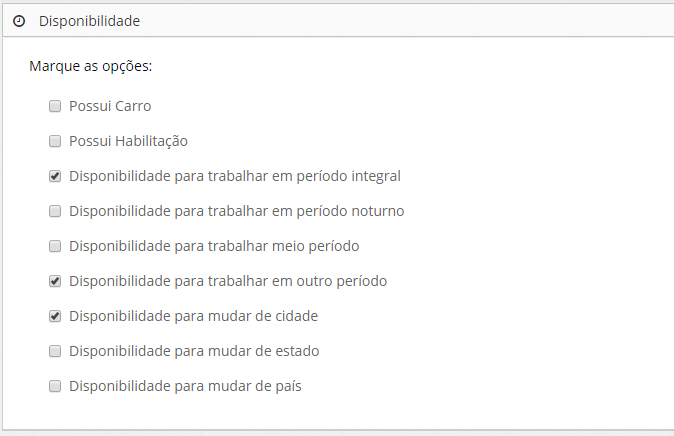Image resolution: width=674 pixels, height=436 pixels.
Task: Tick the período noturno checkbox
Action: [55, 211]
